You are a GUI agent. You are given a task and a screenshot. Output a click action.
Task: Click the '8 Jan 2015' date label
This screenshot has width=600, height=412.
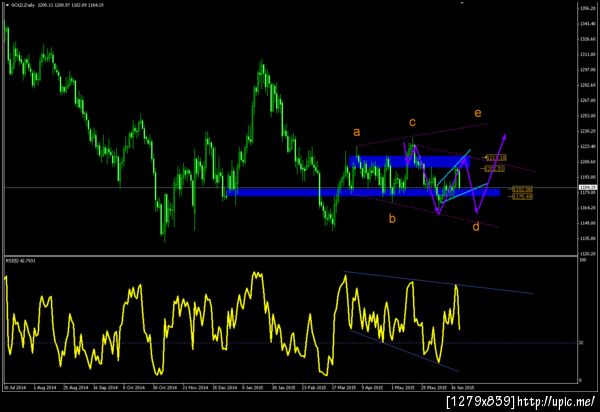point(254,387)
